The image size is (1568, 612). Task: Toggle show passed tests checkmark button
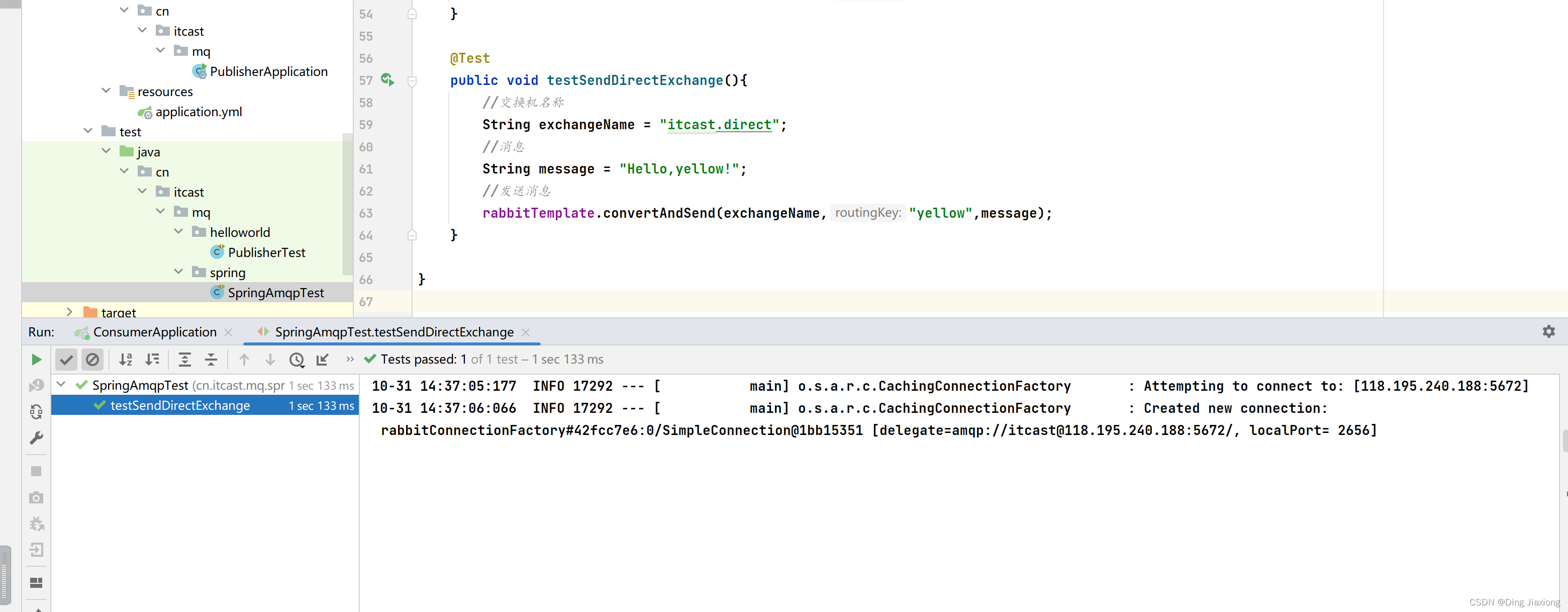pyautogui.click(x=66, y=359)
